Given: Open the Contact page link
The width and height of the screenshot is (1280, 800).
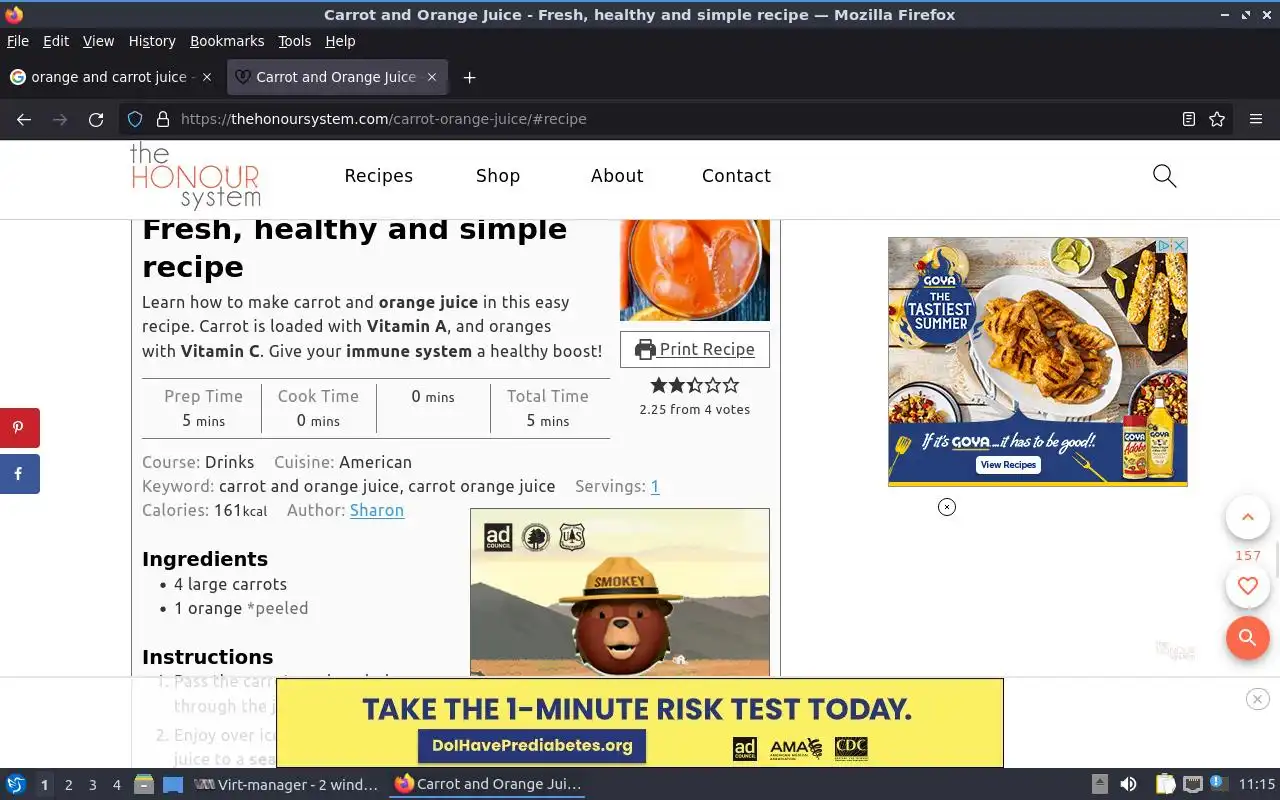Looking at the screenshot, I should click(x=736, y=176).
